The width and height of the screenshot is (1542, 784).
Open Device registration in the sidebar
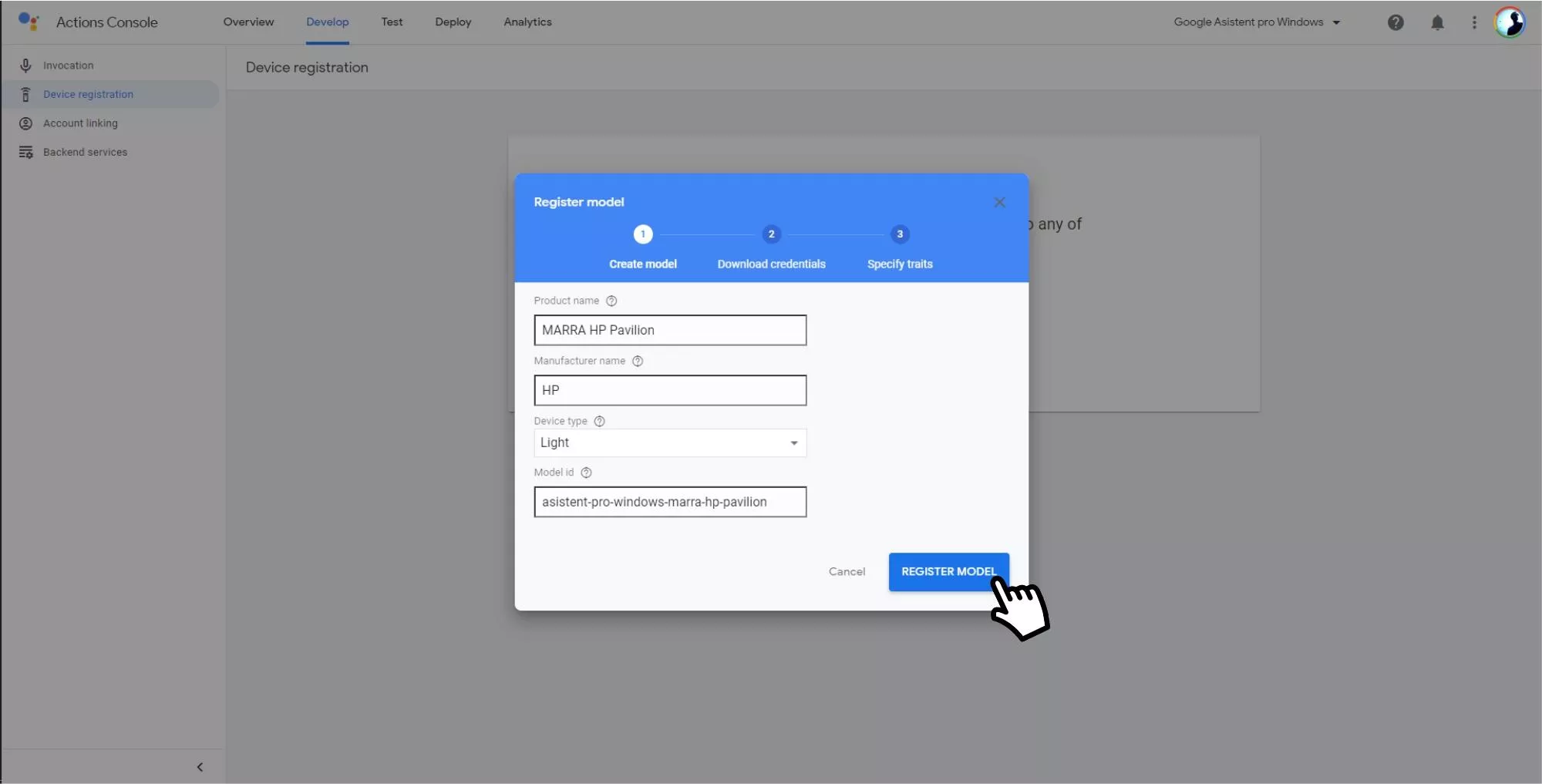(x=110, y=94)
